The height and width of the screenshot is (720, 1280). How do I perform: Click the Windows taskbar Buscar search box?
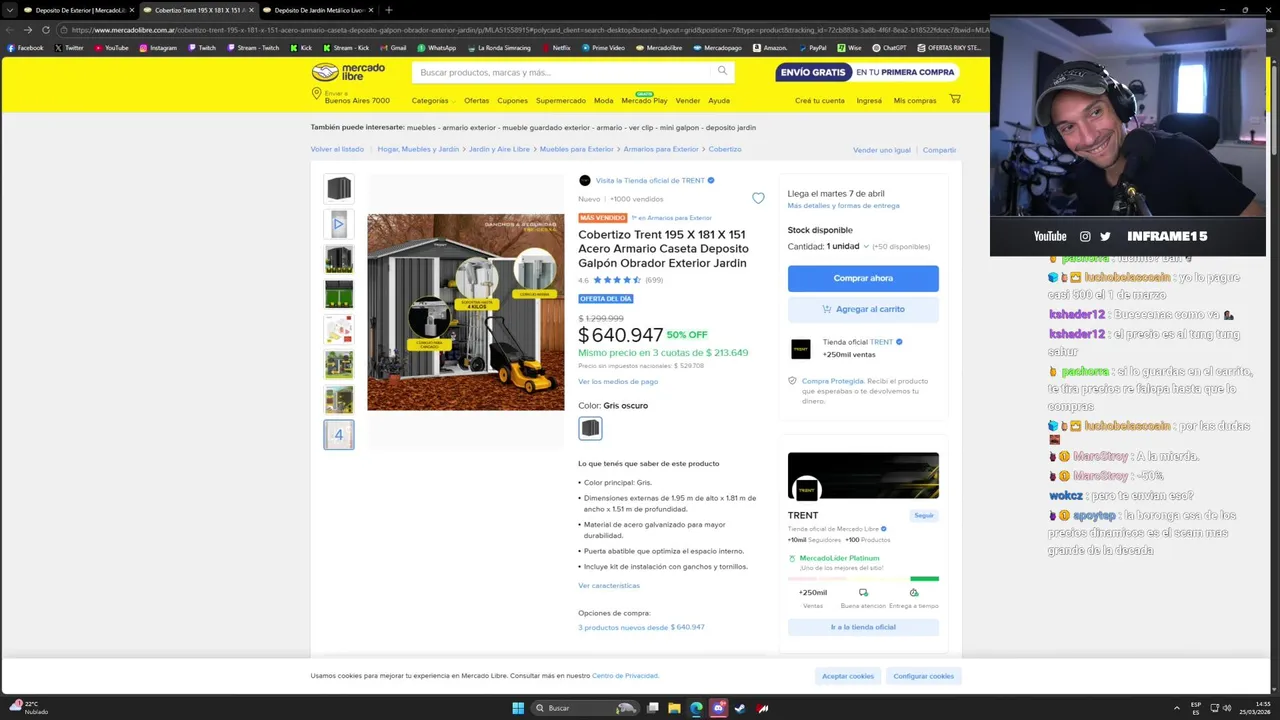(x=585, y=708)
